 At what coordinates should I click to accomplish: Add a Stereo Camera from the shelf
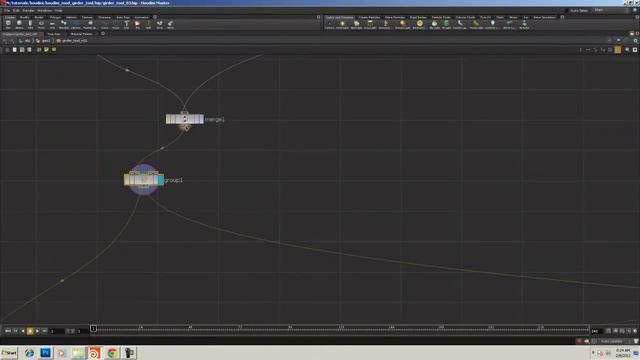click(x=509, y=24)
